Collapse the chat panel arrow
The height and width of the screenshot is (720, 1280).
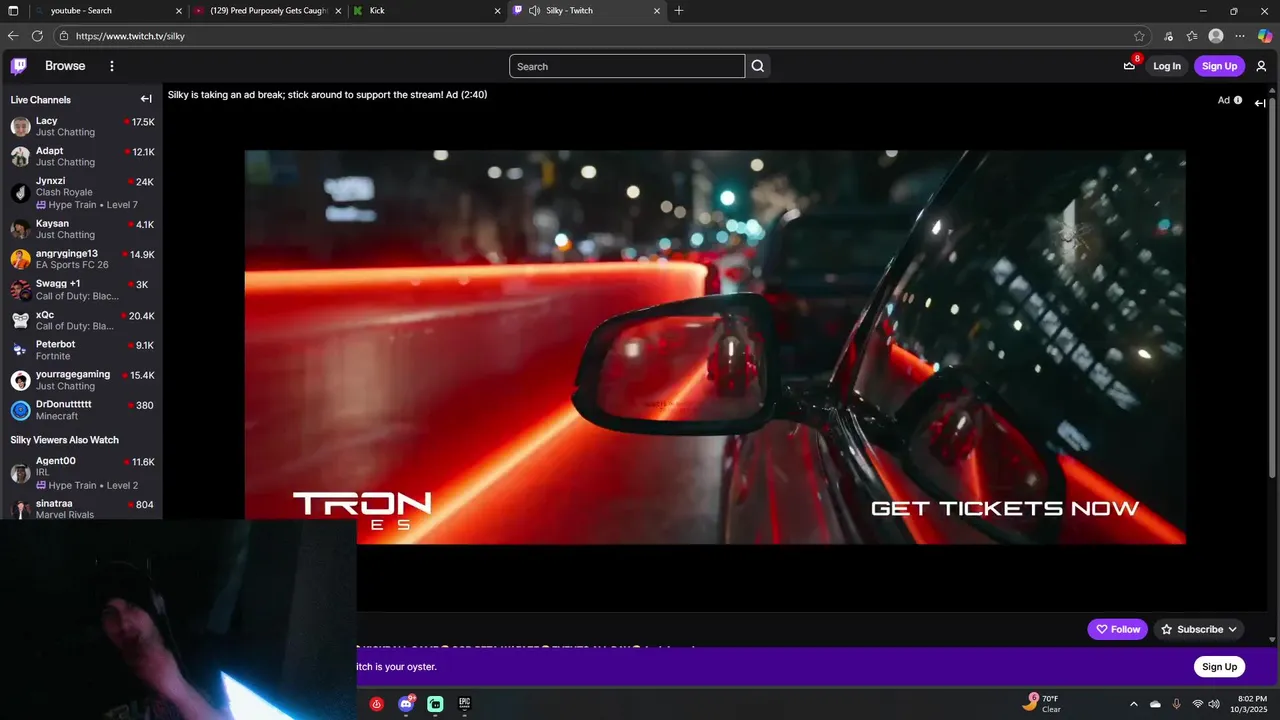[x=1260, y=103]
